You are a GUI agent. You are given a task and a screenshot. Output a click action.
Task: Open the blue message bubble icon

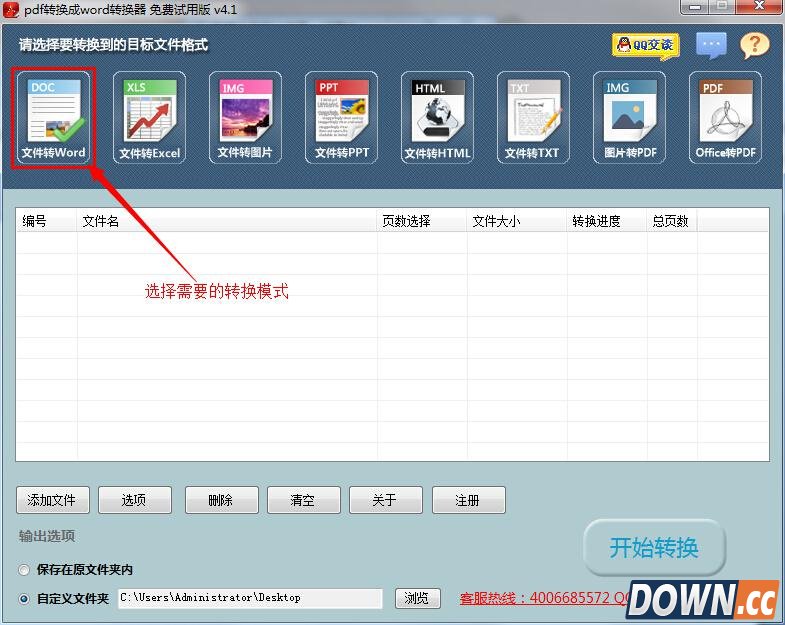click(711, 46)
